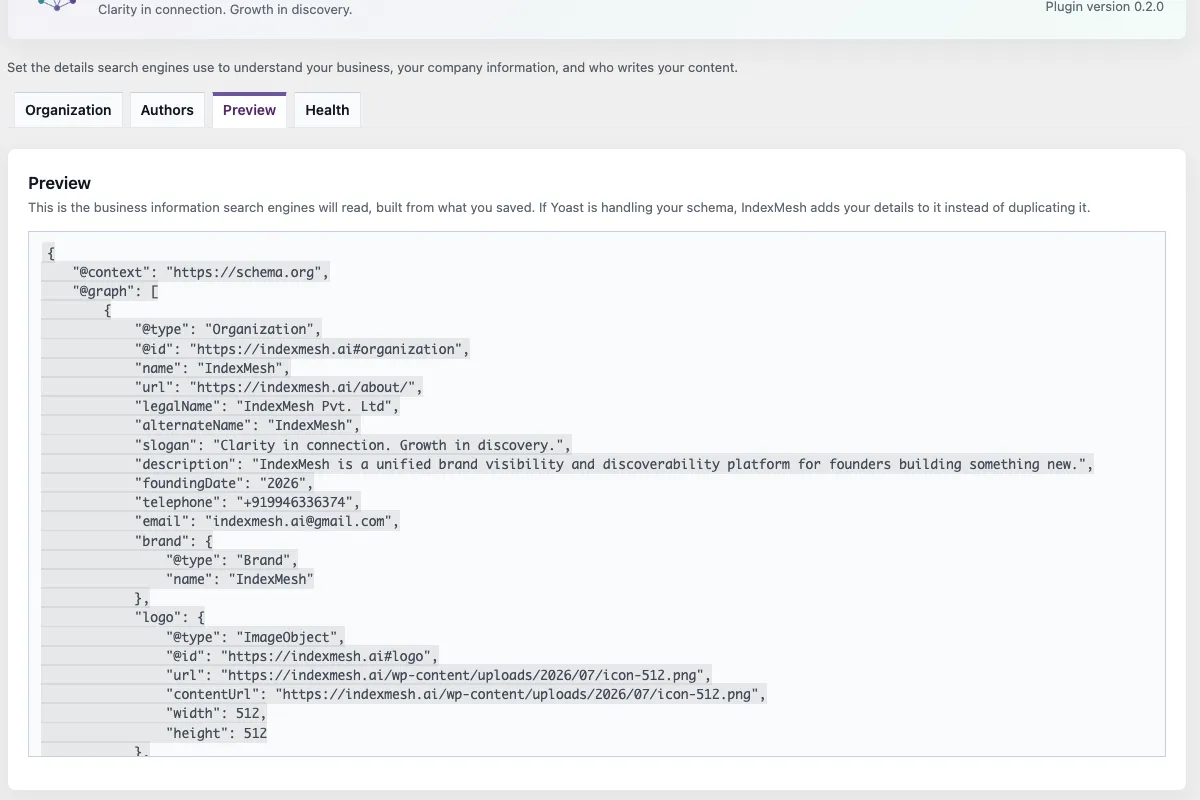This screenshot has height=800, width=1200.
Task: Click the "width": 512 line
Action: (216, 713)
